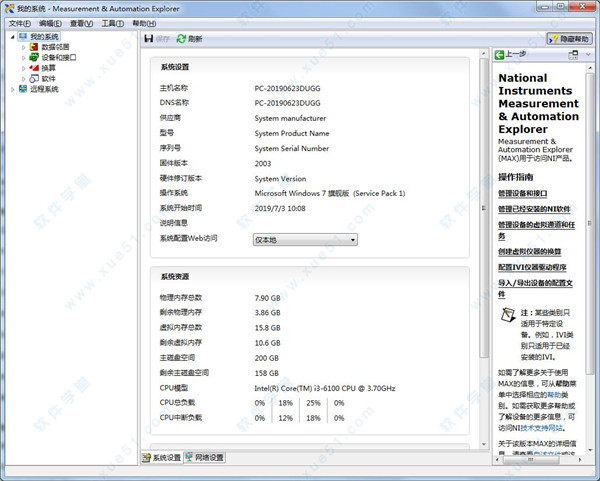Click the start time 2019/7/3 10:08
The width and height of the screenshot is (600, 481).
click(x=280, y=209)
